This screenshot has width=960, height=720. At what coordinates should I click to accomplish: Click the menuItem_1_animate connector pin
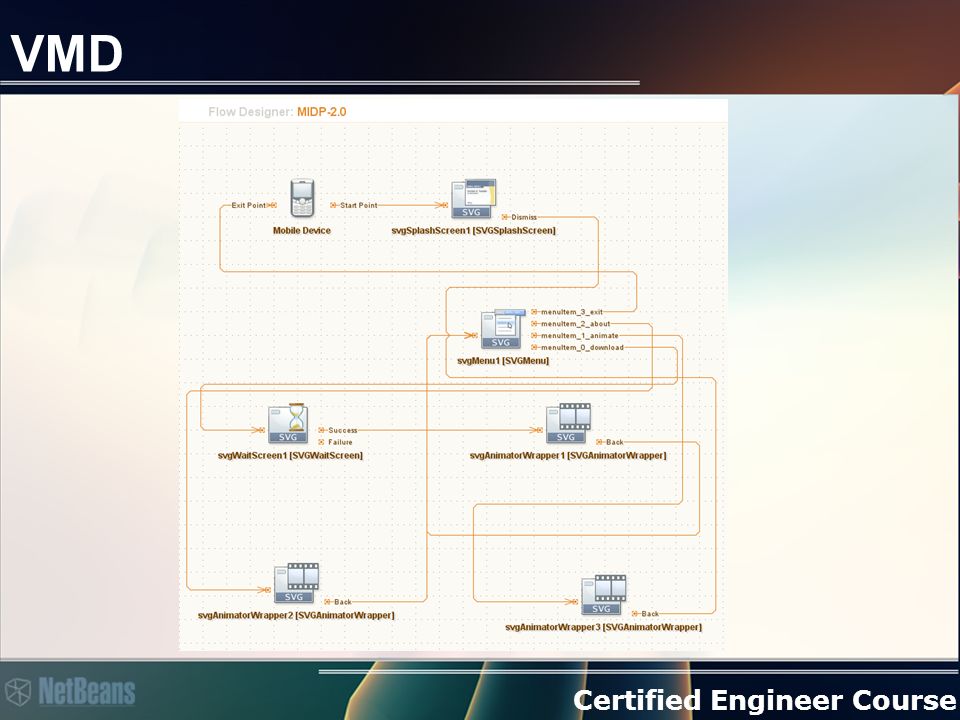click(534, 336)
